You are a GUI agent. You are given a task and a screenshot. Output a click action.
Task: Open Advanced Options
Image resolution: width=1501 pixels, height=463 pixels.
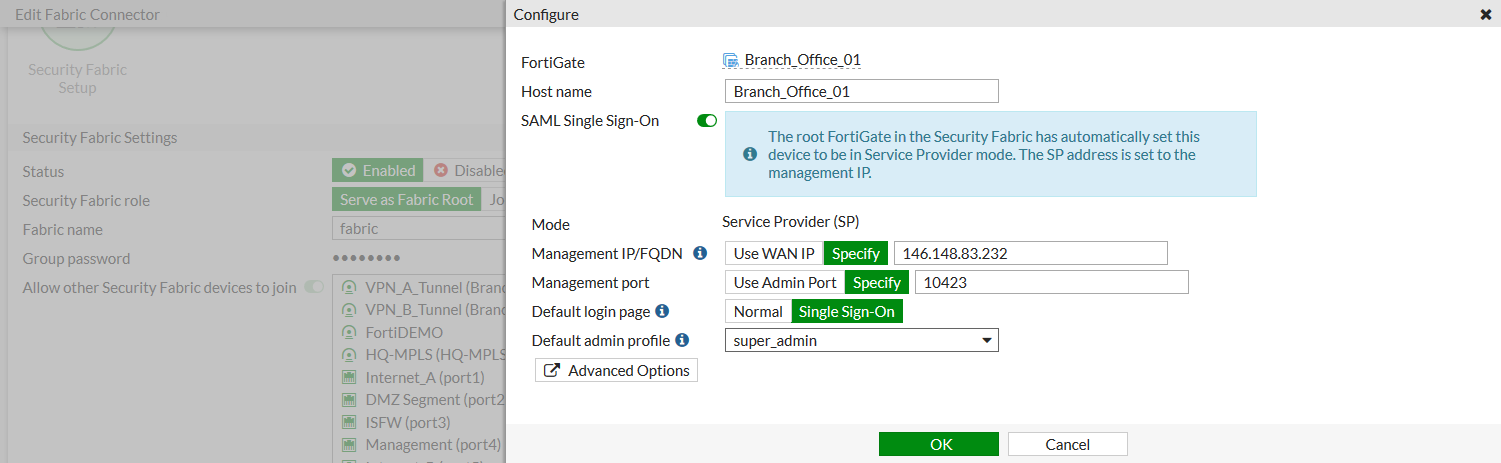pyautogui.click(x=616, y=371)
